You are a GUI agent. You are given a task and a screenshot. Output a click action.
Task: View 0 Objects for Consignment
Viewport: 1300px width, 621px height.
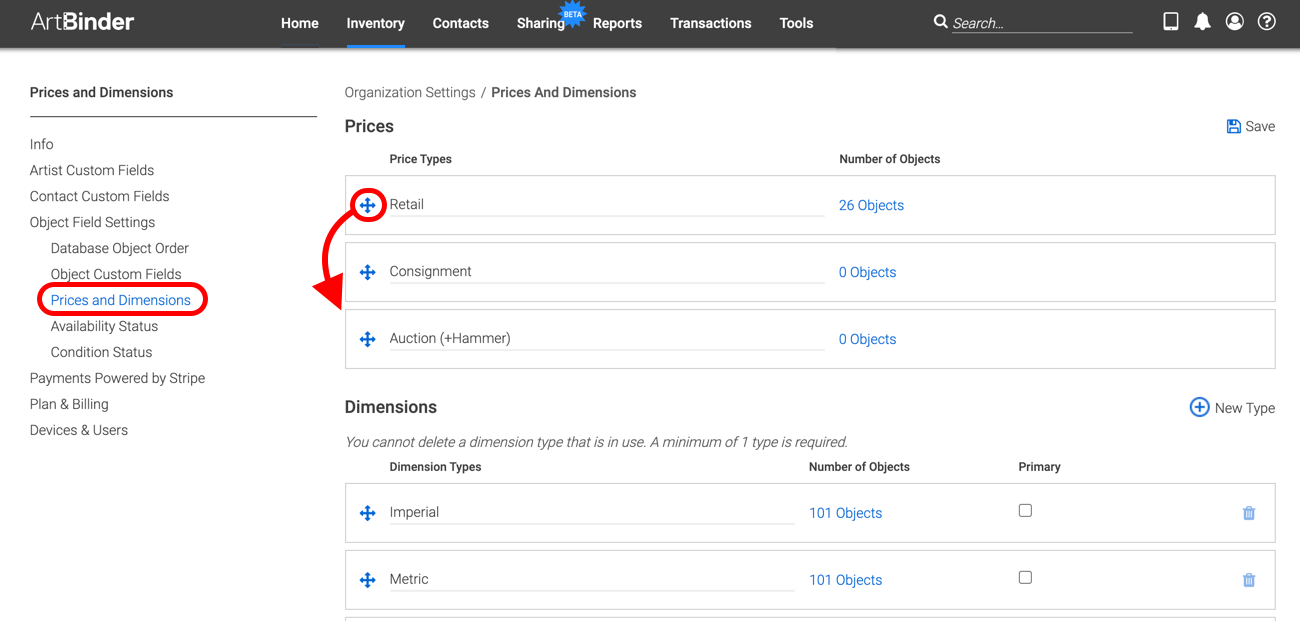pos(867,272)
